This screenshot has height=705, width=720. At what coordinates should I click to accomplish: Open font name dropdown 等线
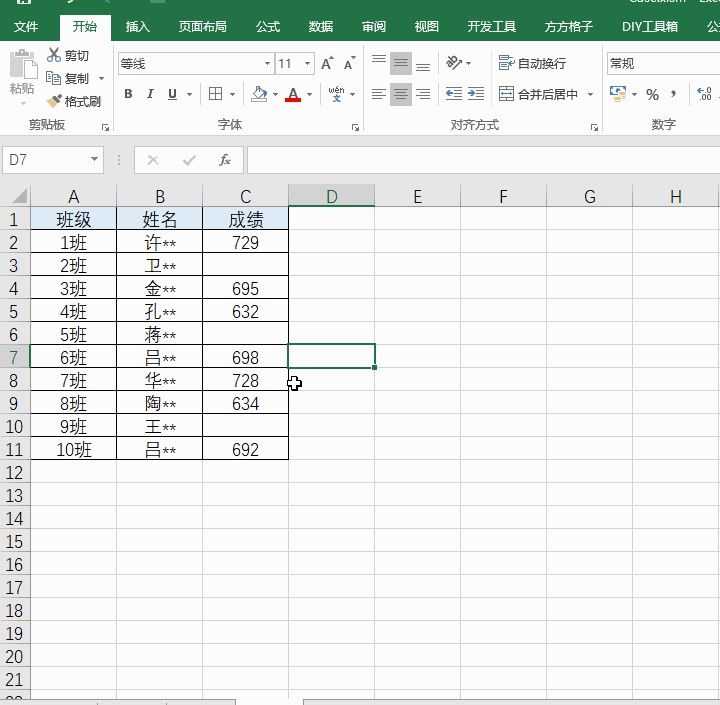point(267,63)
